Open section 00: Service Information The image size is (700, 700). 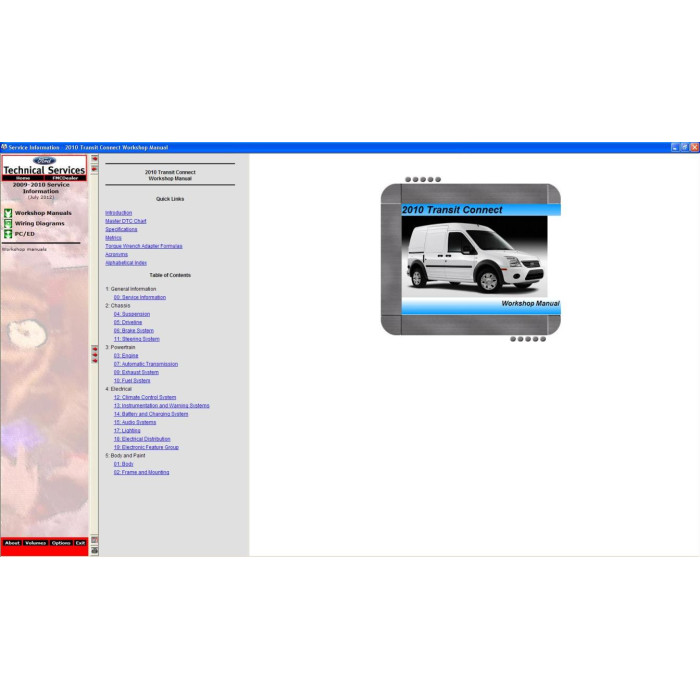(140, 297)
